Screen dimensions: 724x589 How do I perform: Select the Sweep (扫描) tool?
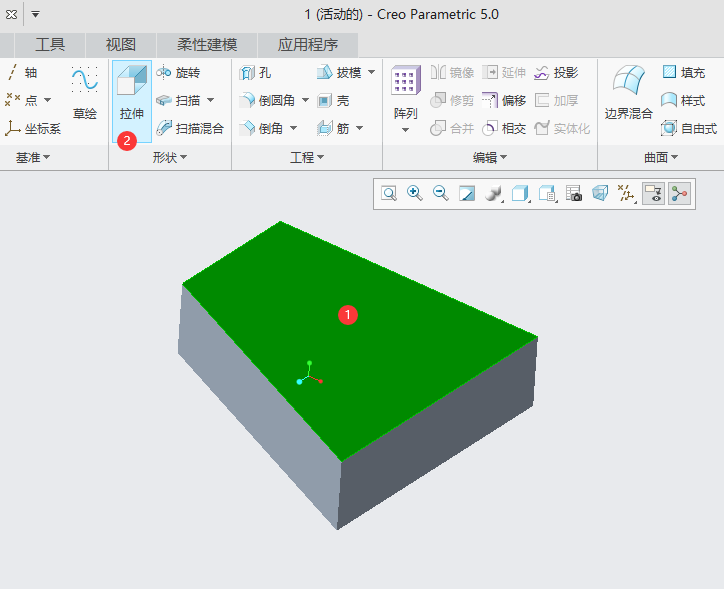click(178, 100)
